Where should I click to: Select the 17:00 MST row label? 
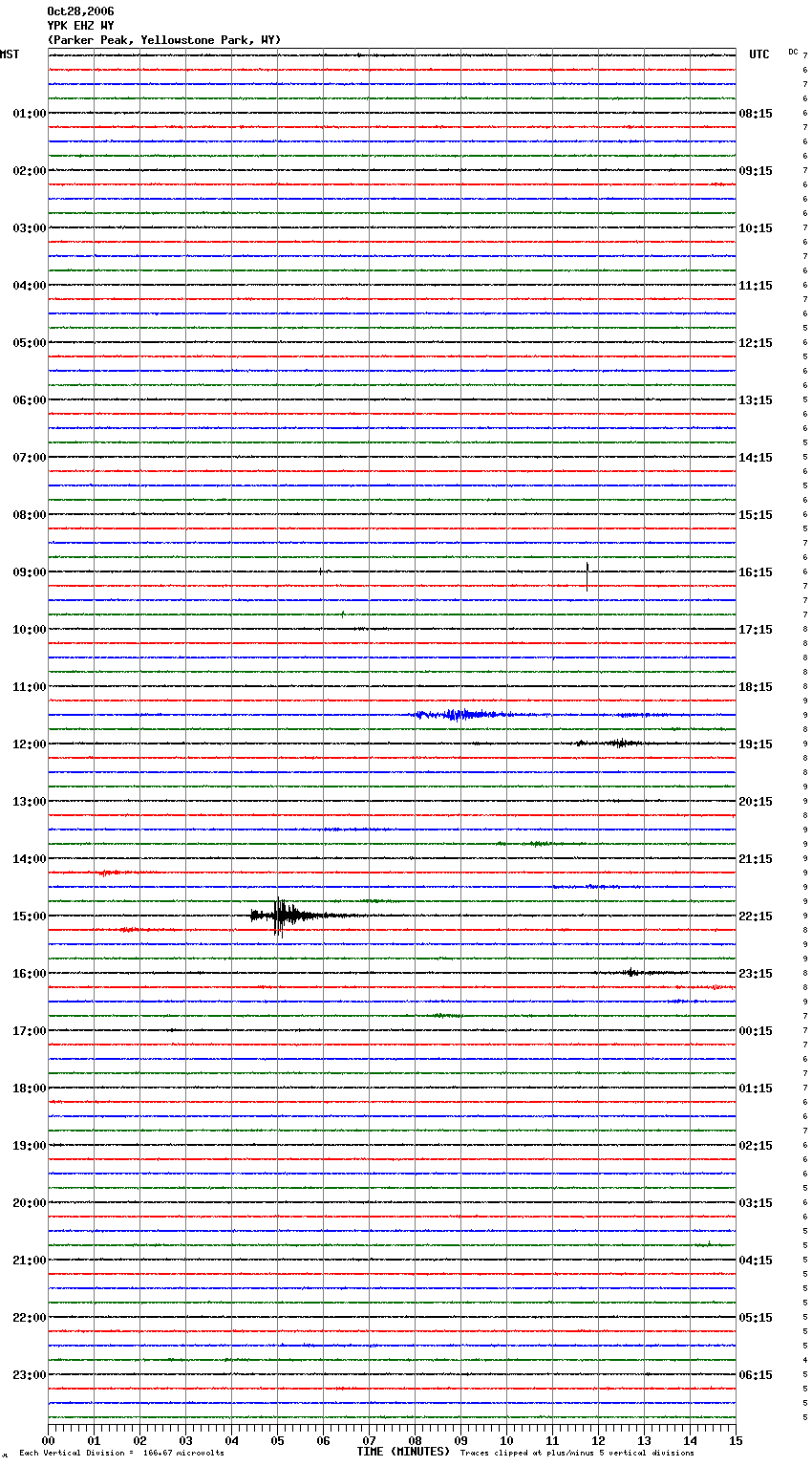coord(30,1031)
